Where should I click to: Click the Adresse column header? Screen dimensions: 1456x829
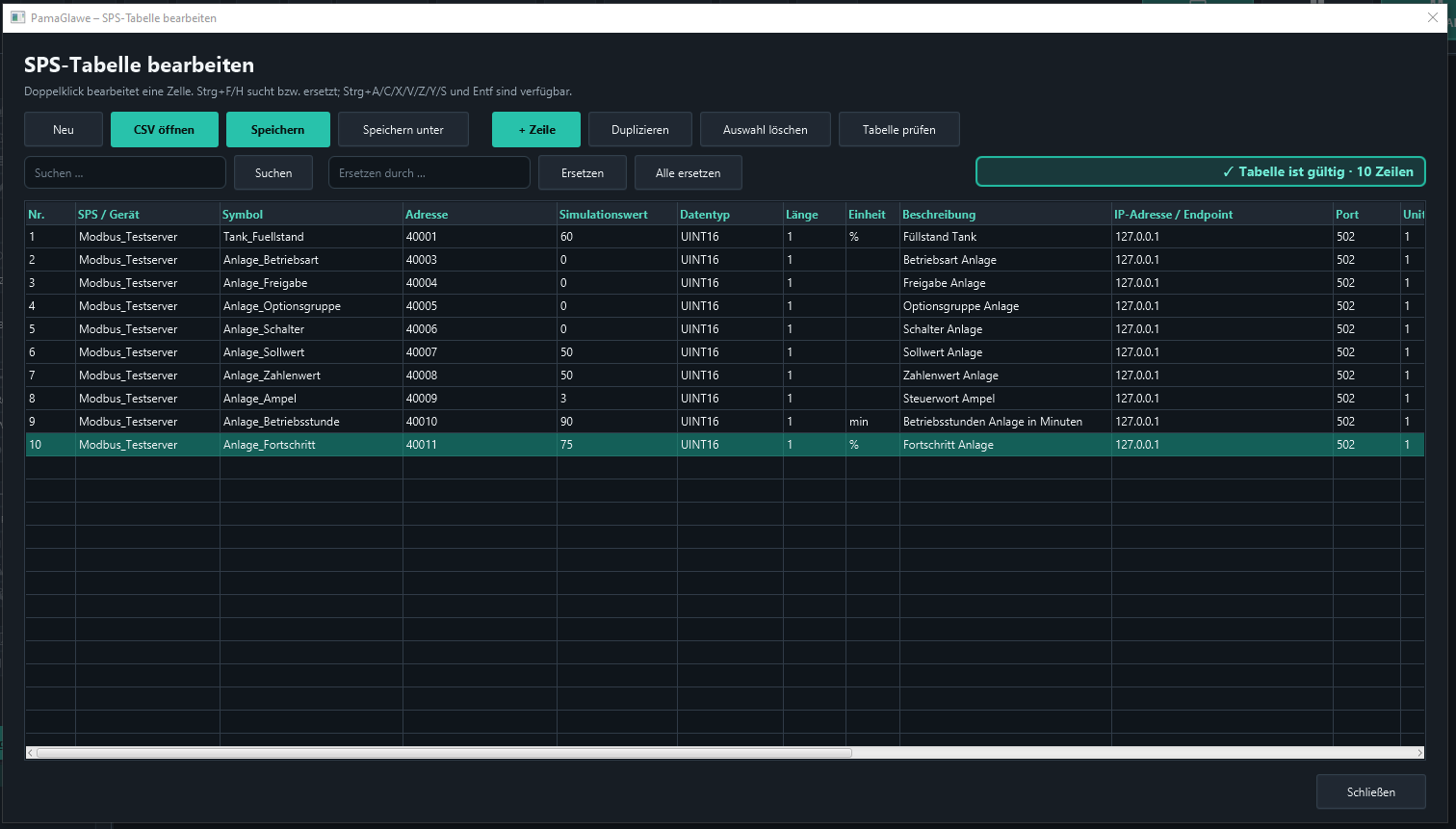480,215
